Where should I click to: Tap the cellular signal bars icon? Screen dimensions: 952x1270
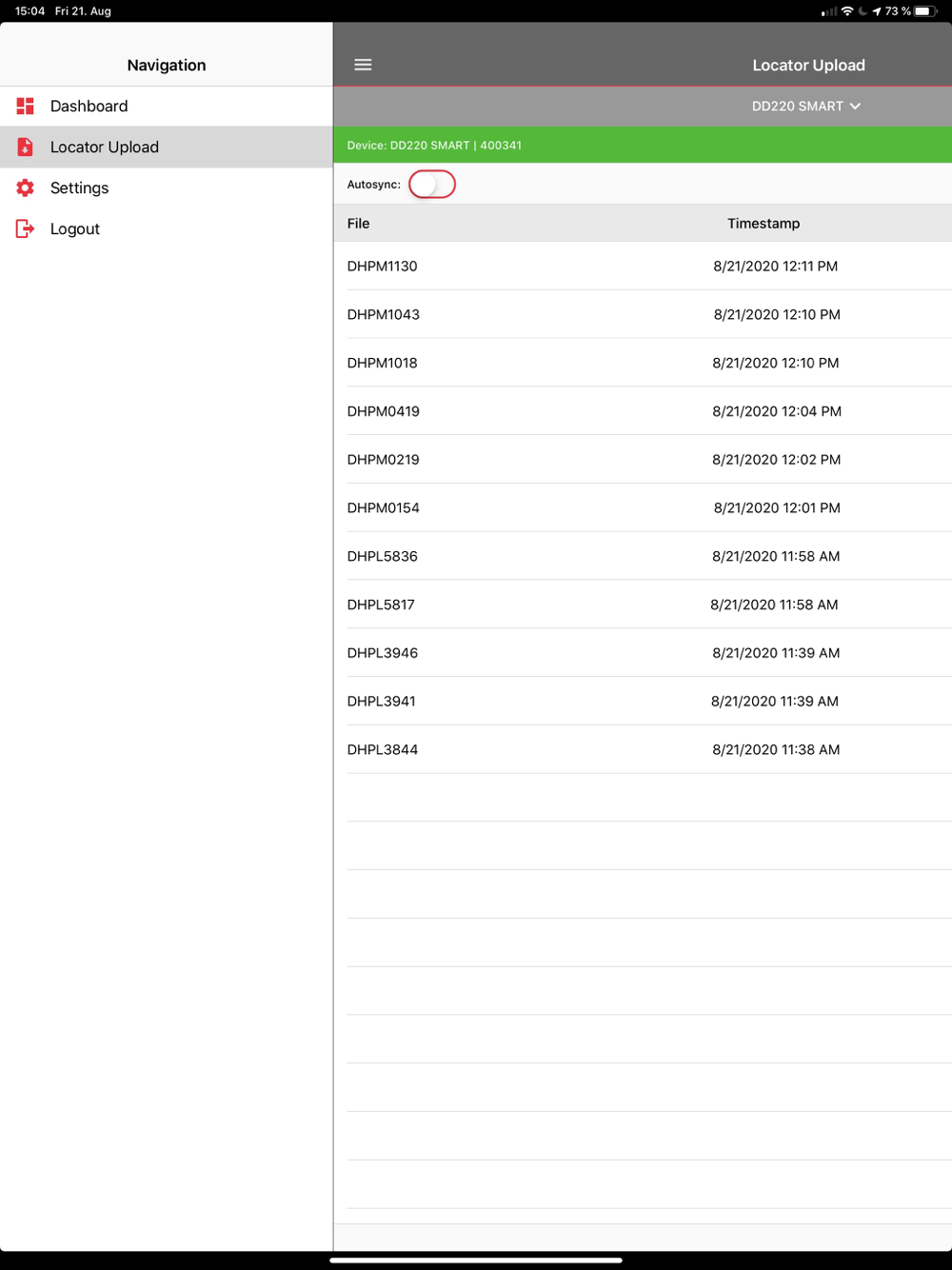click(829, 11)
